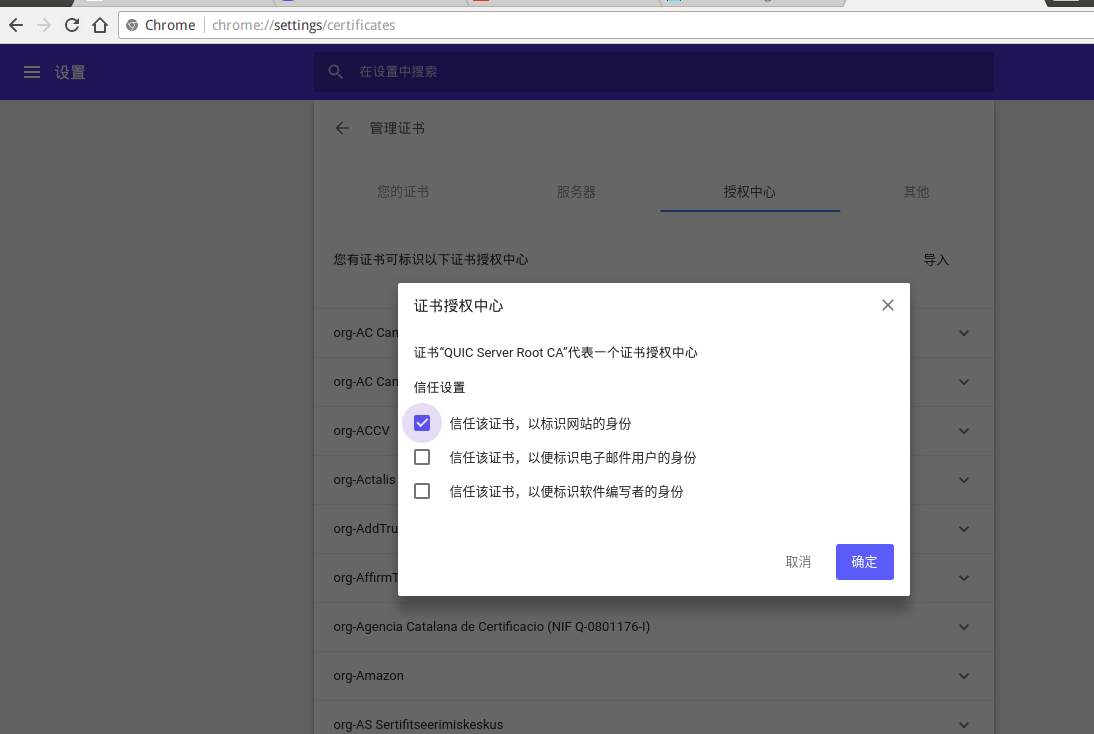Enable trust for identifying software makers
The height and width of the screenshot is (734, 1094).
pyautogui.click(x=422, y=491)
